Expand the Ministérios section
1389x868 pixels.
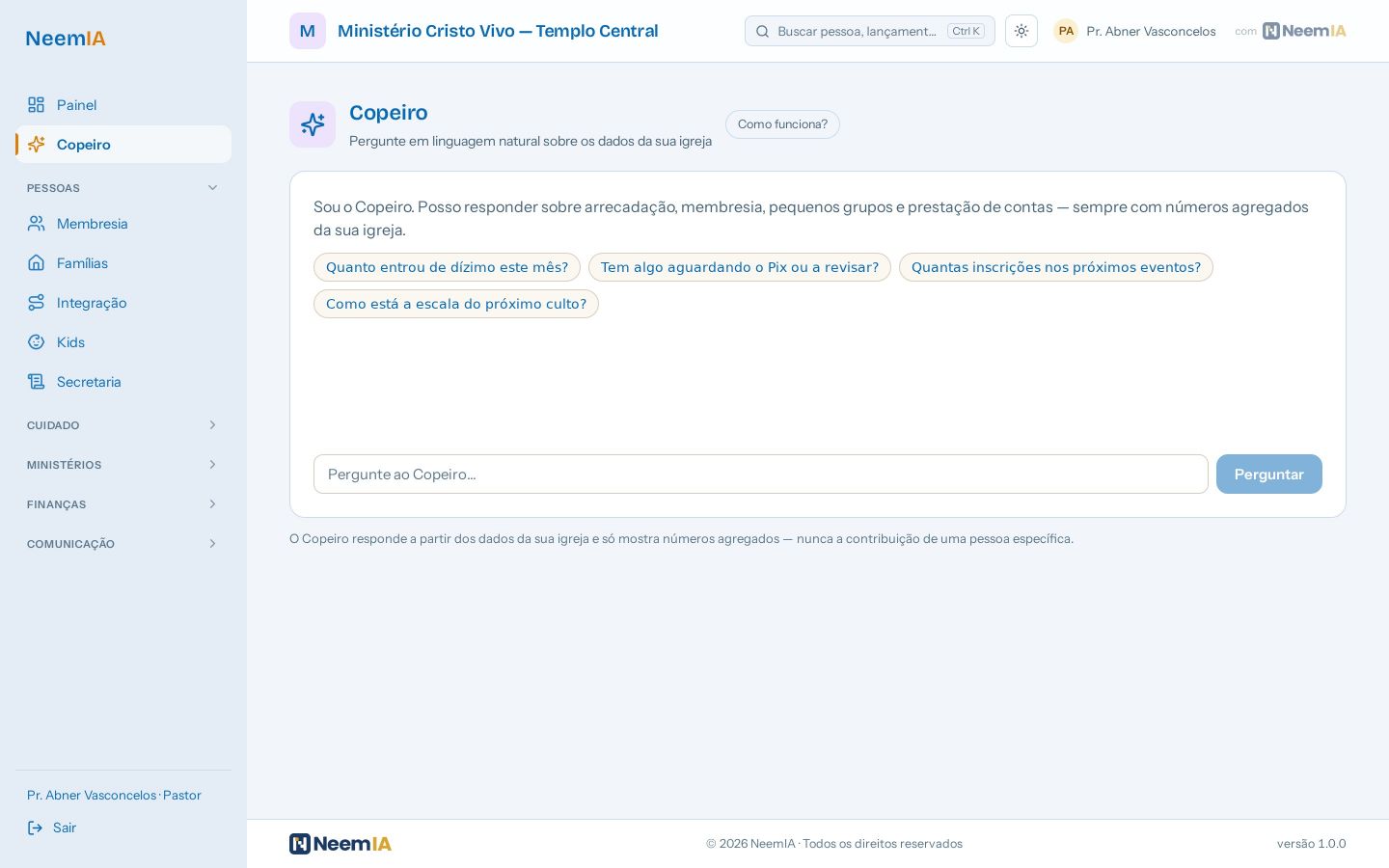pyautogui.click(x=123, y=465)
